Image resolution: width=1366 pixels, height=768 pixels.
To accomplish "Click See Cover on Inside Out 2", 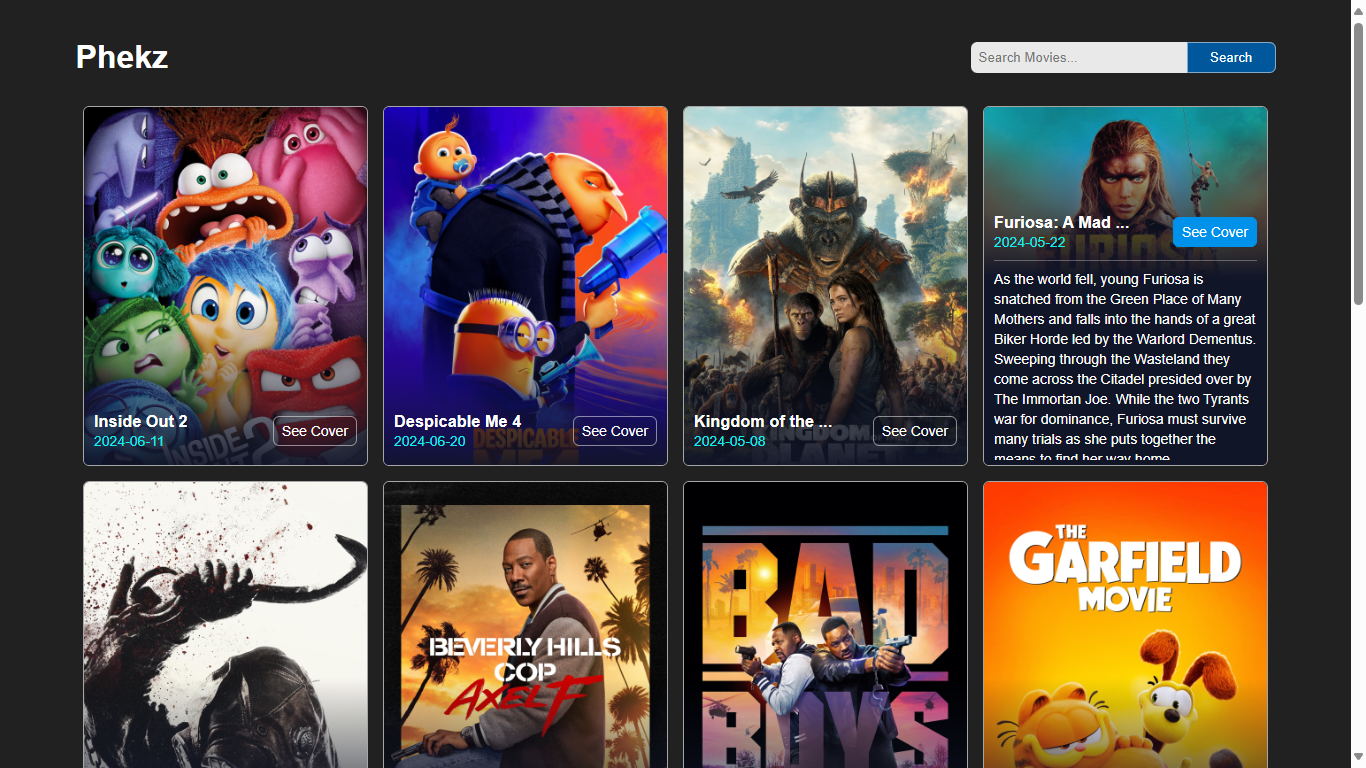I will (x=315, y=431).
